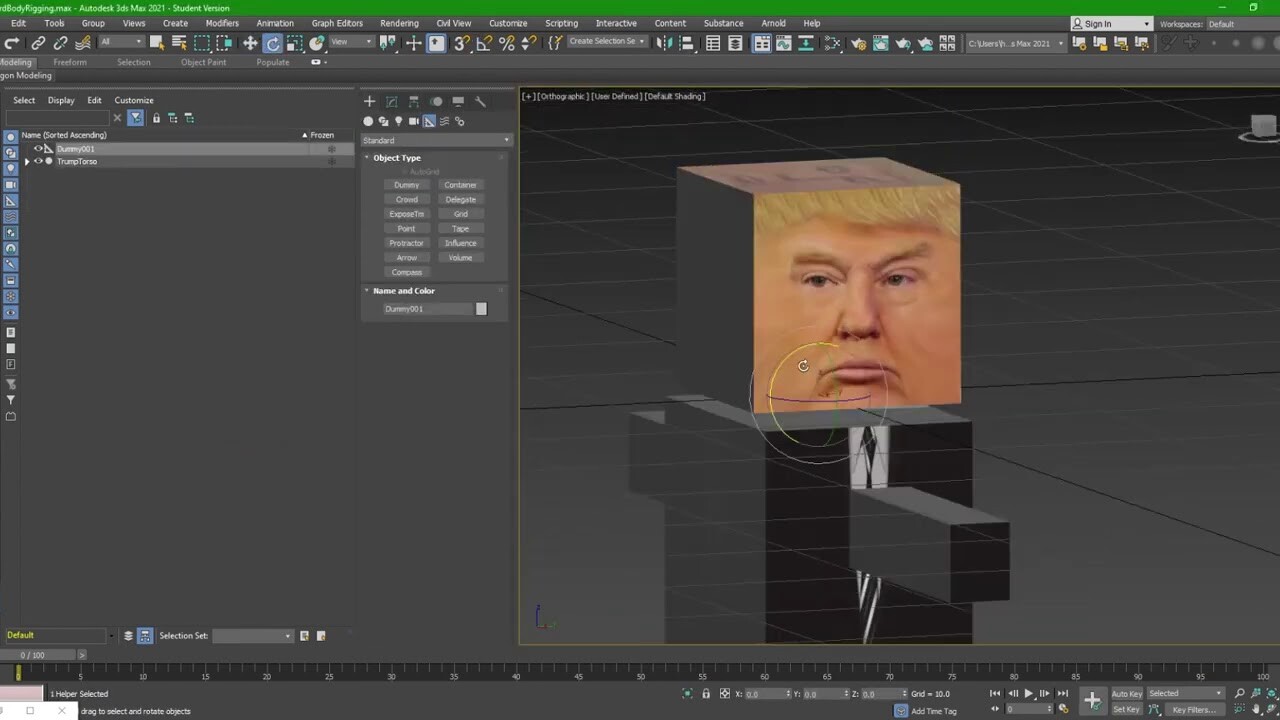
Task: Expand the TrumpTorso hierarchy arrow
Action: 27,161
